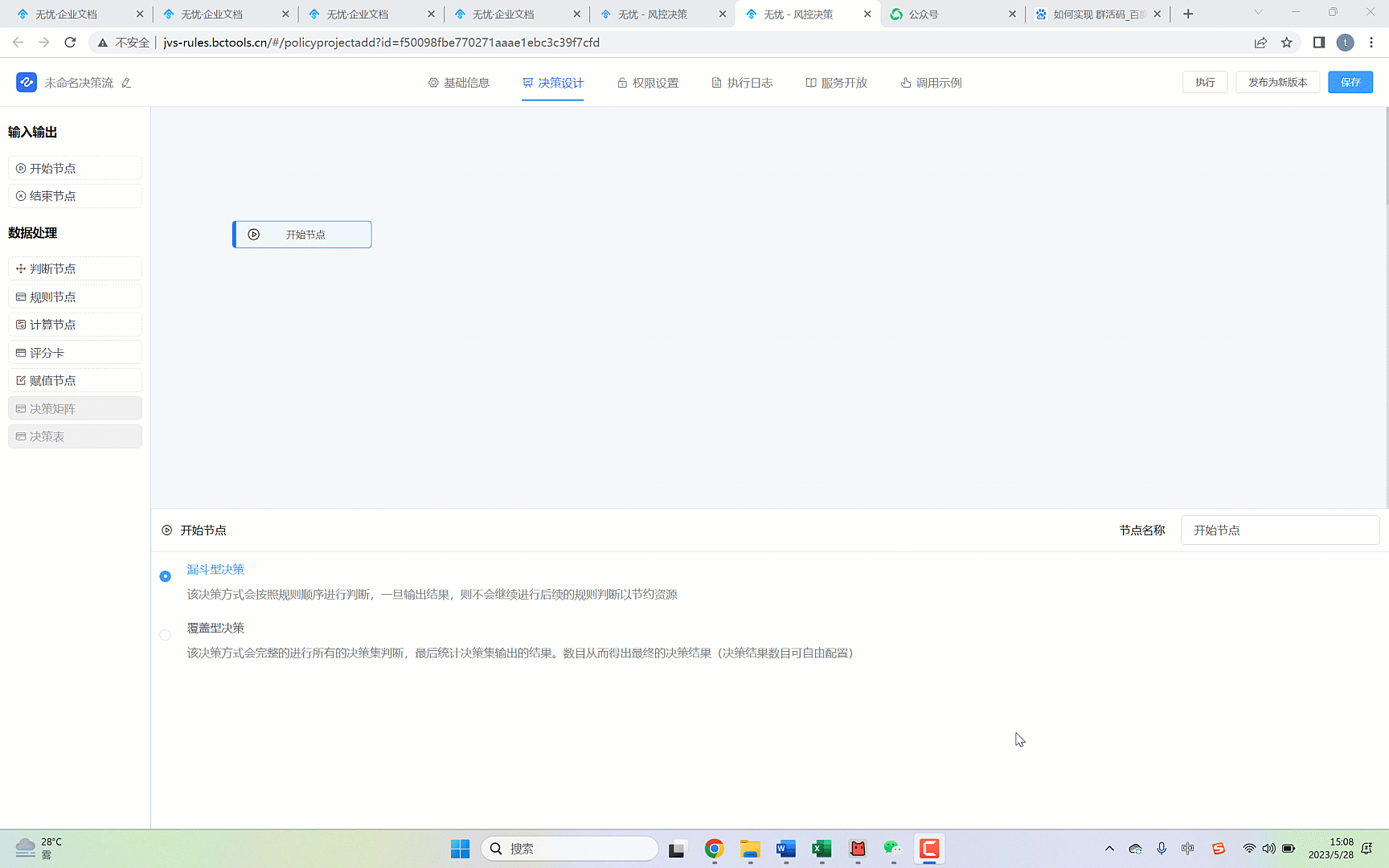Click the address bar URL
Viewport: 1389px width, 868px height.
pos(381,43)
